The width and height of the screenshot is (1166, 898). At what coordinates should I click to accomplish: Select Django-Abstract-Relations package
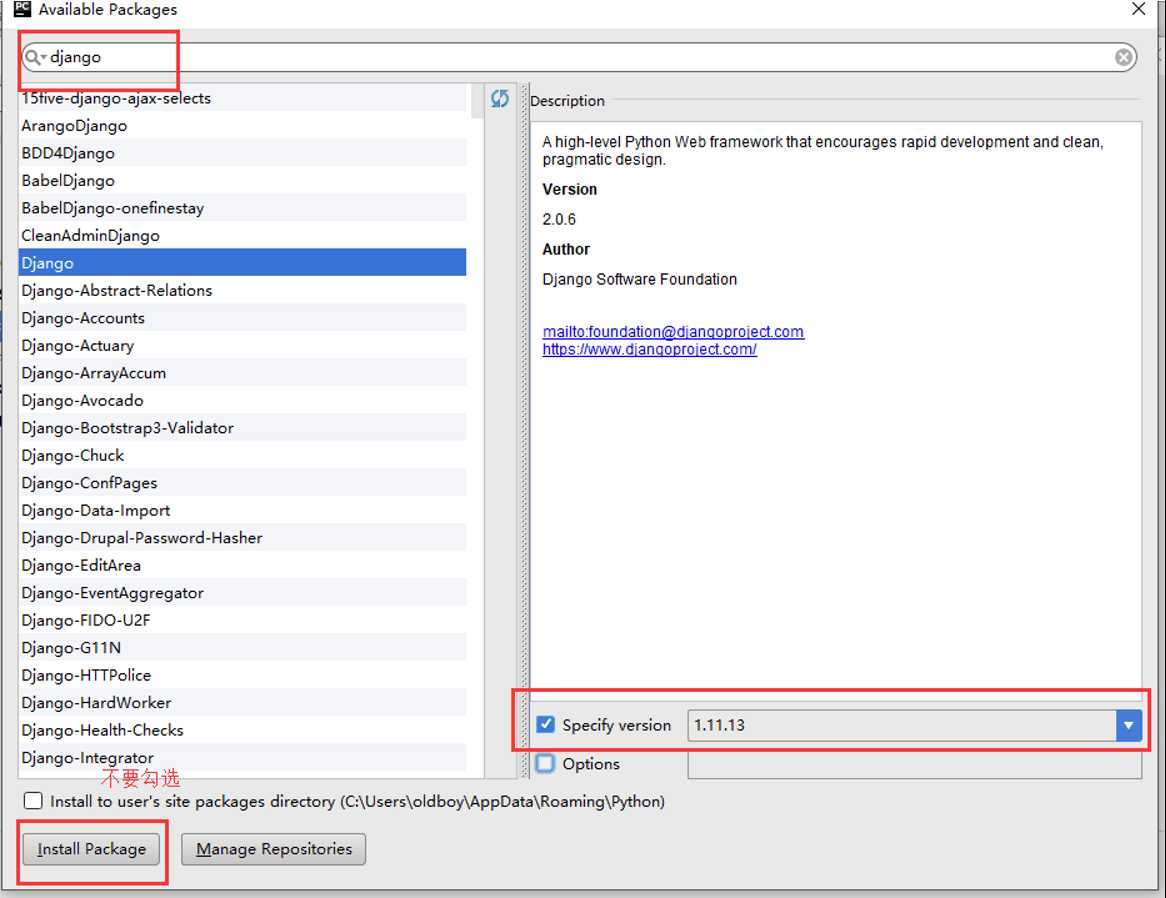pos(242,291)
